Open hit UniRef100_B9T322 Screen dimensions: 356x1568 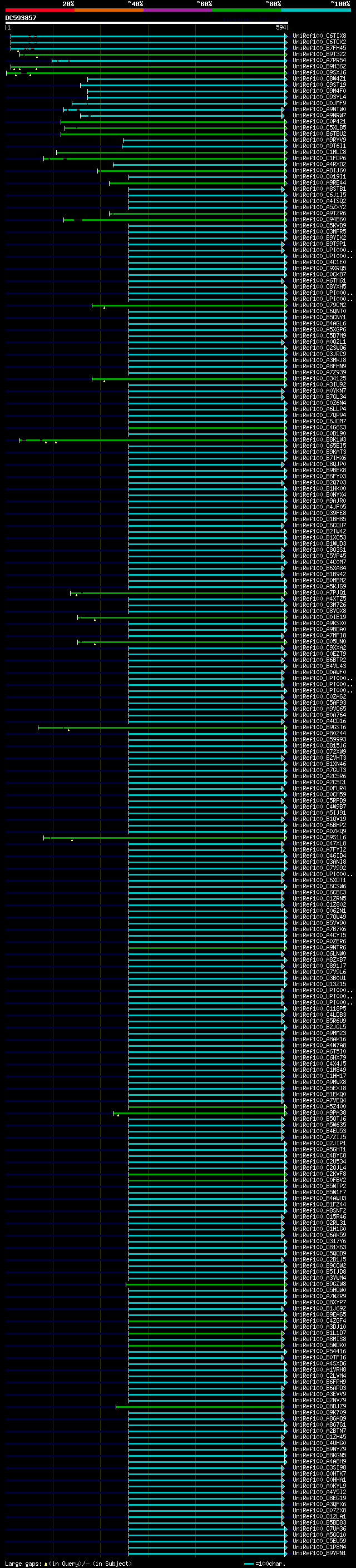[319, 54]
